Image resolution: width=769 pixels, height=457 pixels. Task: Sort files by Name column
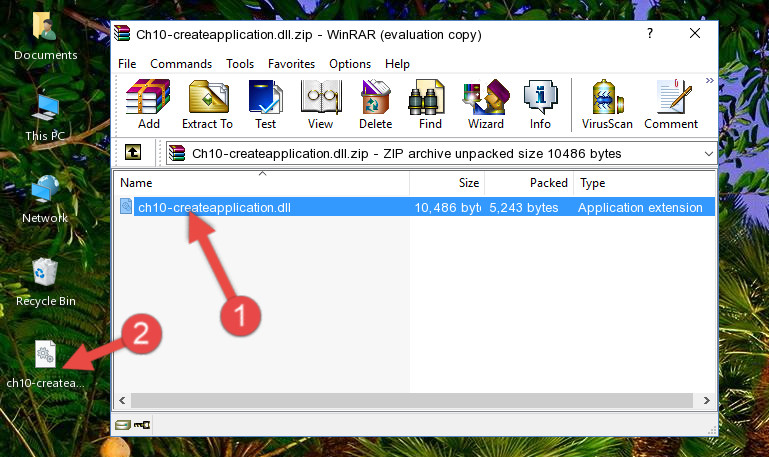point(262,183)
